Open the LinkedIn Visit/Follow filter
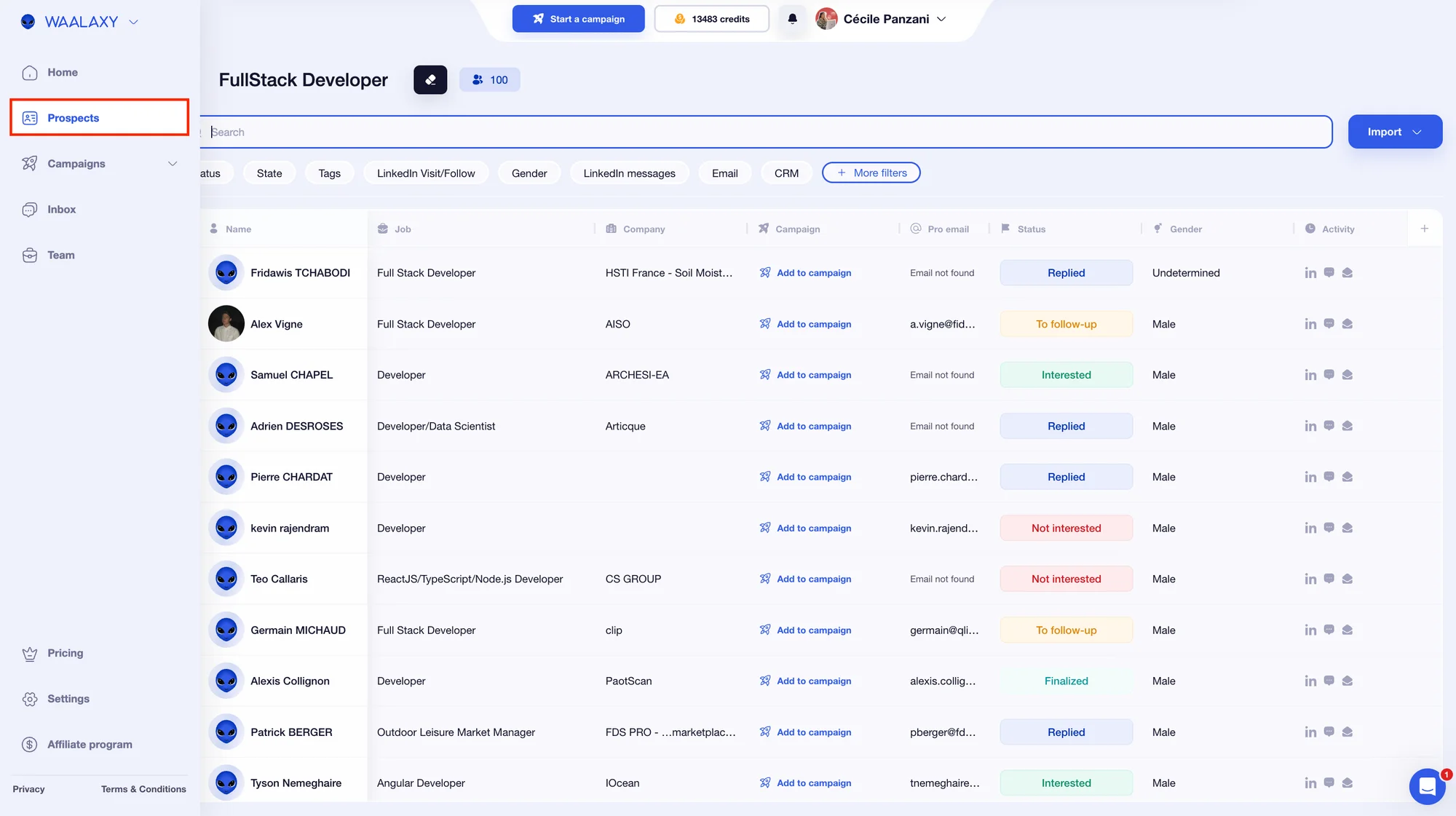Screen dimensions: 1456x816 (426, 173)
